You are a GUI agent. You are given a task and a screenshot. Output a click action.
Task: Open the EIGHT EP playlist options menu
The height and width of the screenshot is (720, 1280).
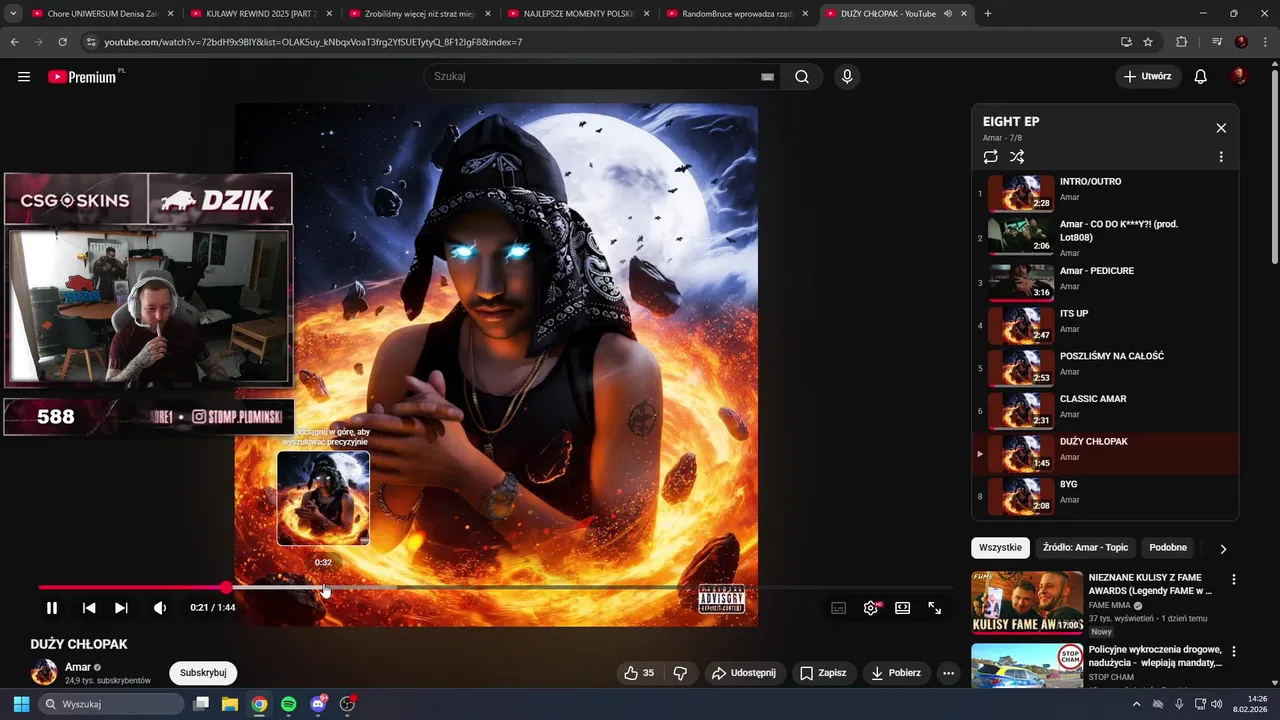[x=1221, y=157]
